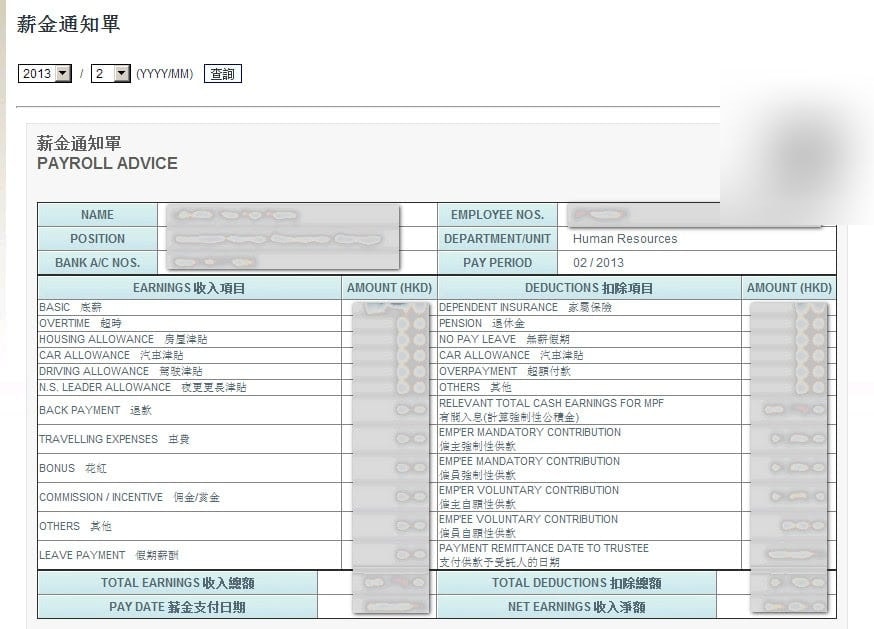Select the PAY PERIOD label cell
The image size is (874, 629).
point(497,263)
